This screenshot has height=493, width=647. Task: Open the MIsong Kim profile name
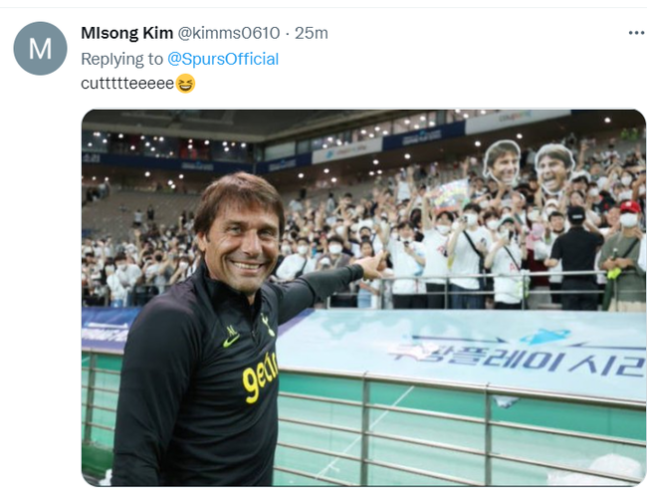(x=127, y=33)
